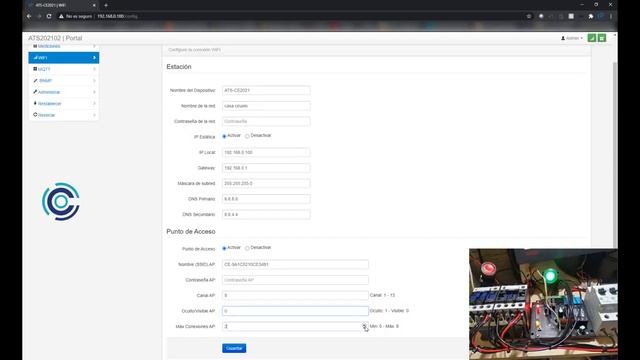Click the Canal AP field

coord(295,295)
